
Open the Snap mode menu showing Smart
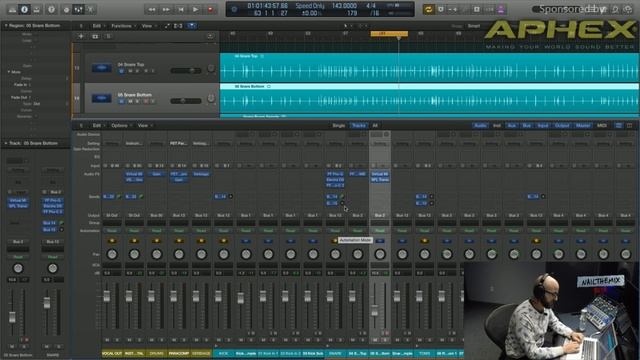point(474,26)
